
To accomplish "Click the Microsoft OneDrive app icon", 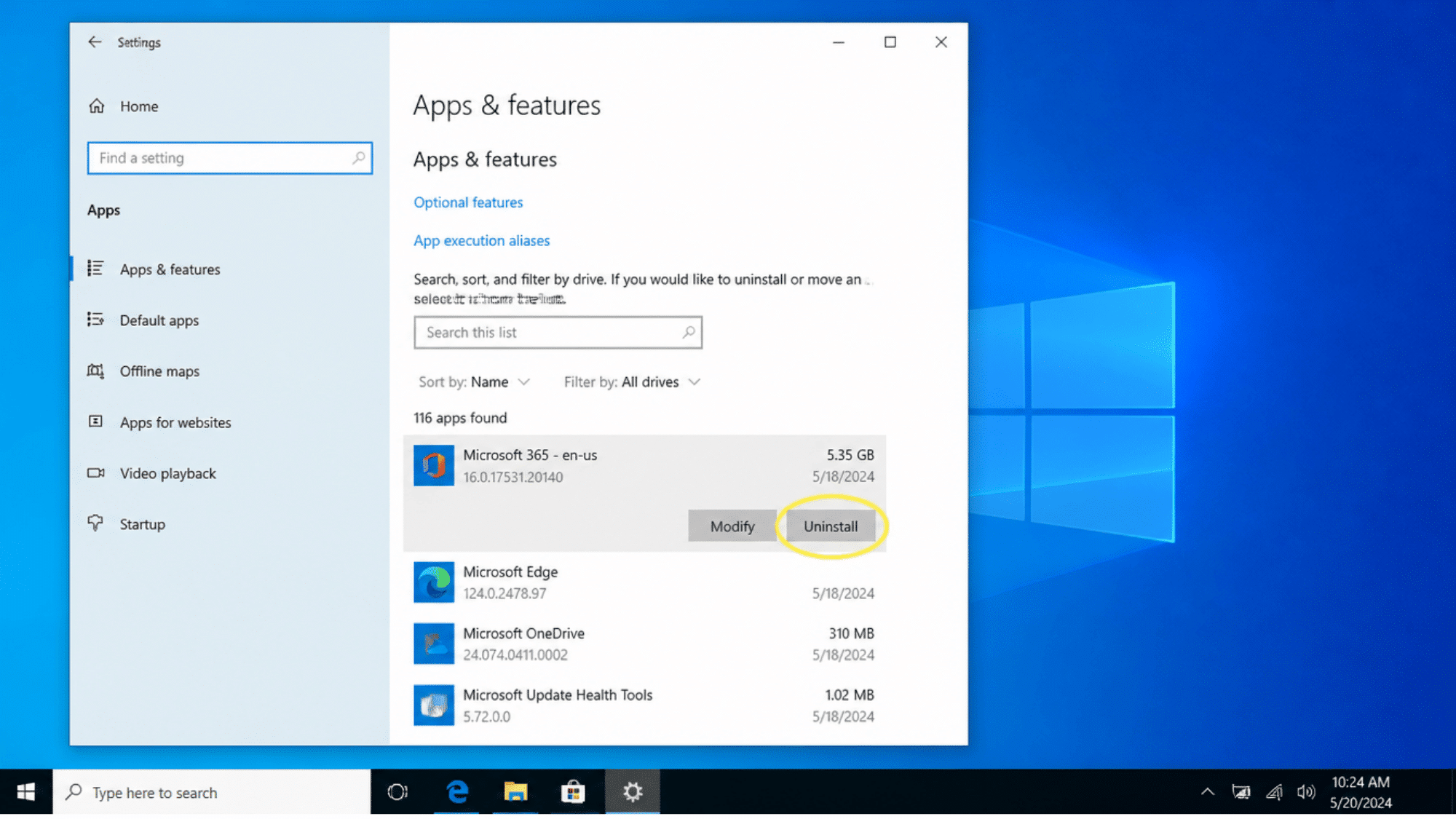I will tap(434, 644).
